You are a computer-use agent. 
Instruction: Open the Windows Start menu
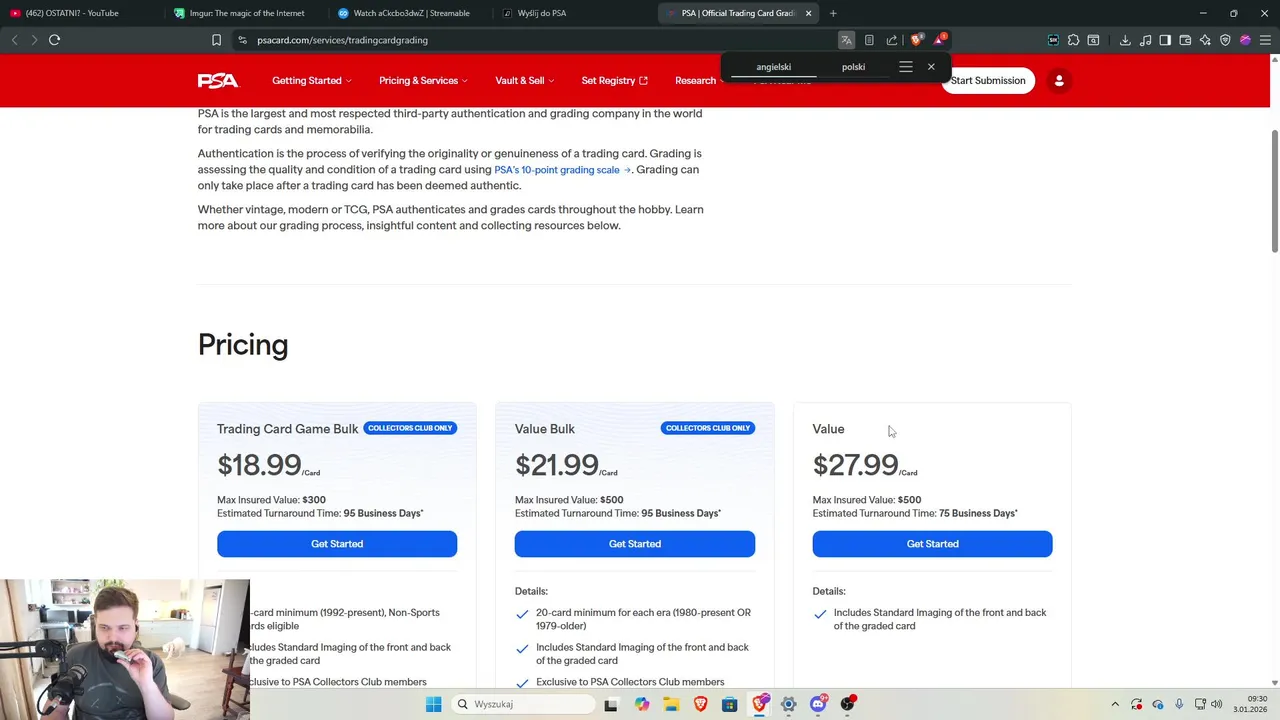(433, 704)
